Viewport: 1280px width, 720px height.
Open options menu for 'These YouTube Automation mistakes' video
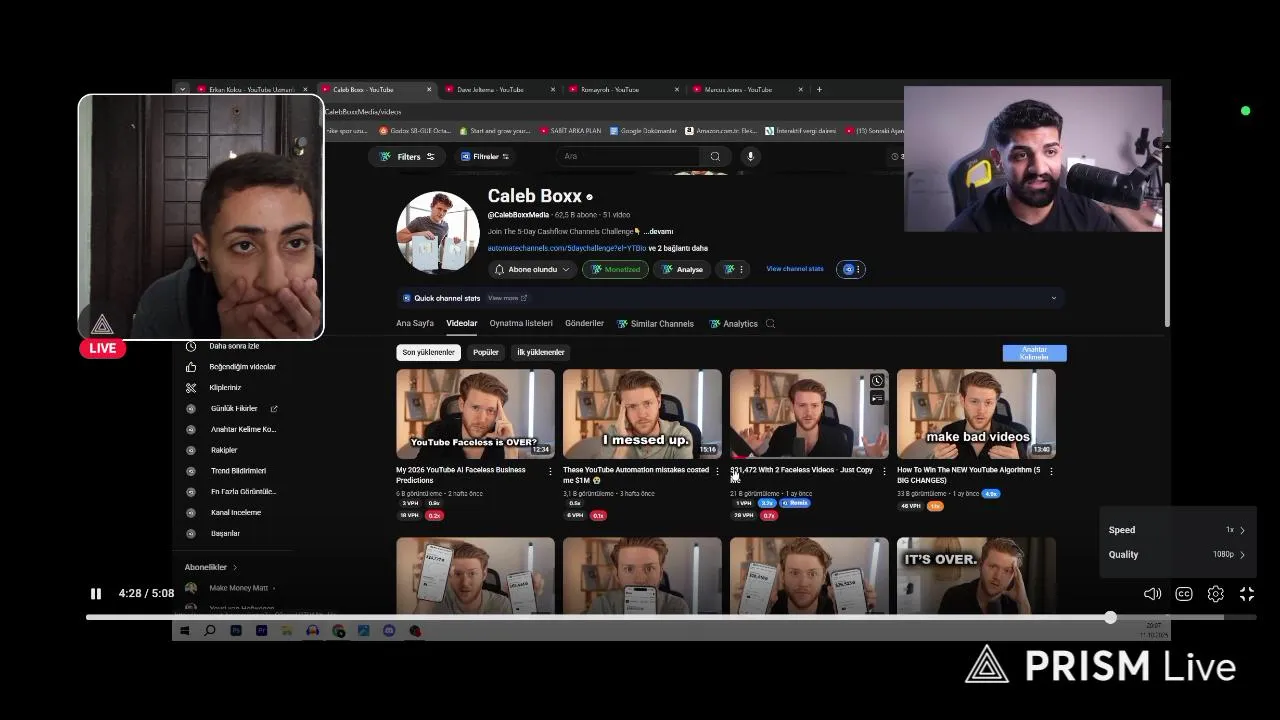click(717, 471)
